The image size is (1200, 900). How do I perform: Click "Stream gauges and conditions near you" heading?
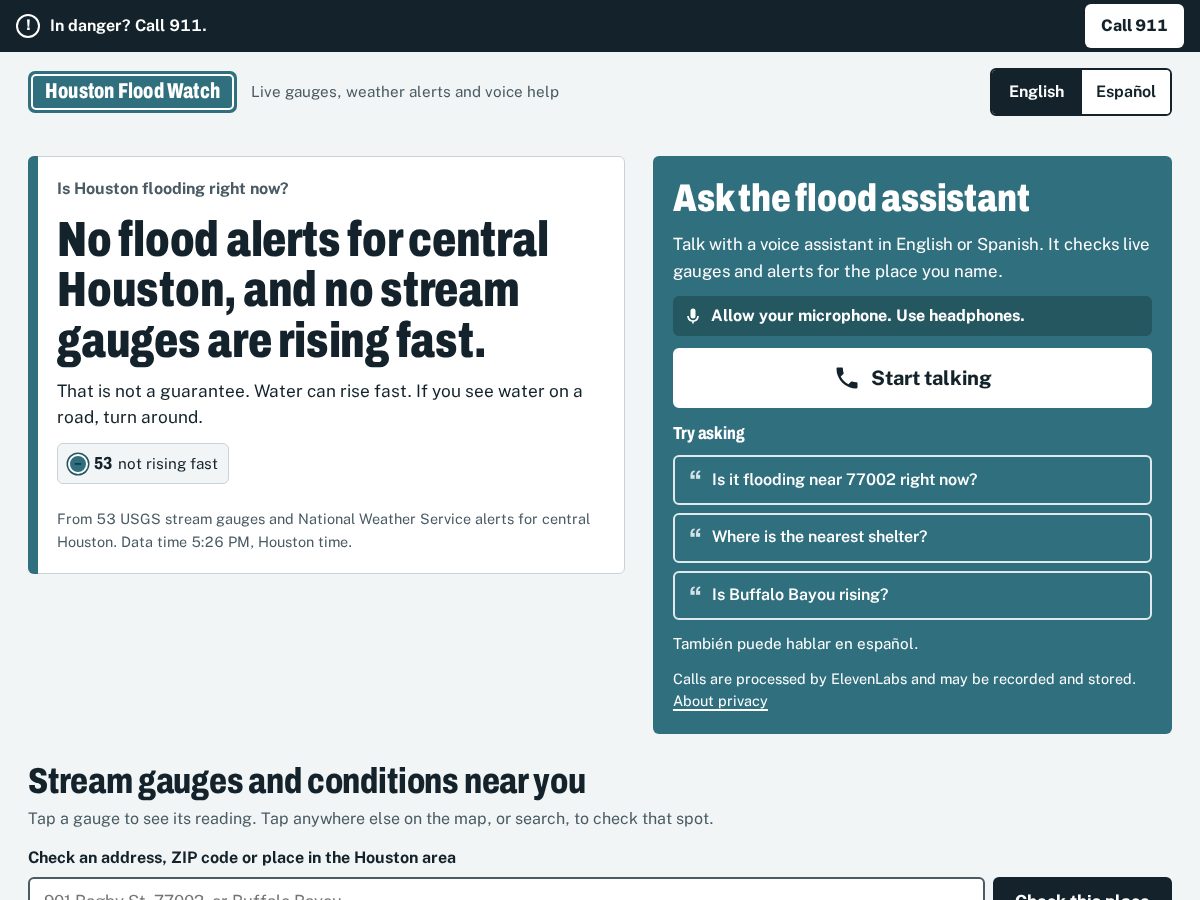pyautogui.click(x=307, y=781)
